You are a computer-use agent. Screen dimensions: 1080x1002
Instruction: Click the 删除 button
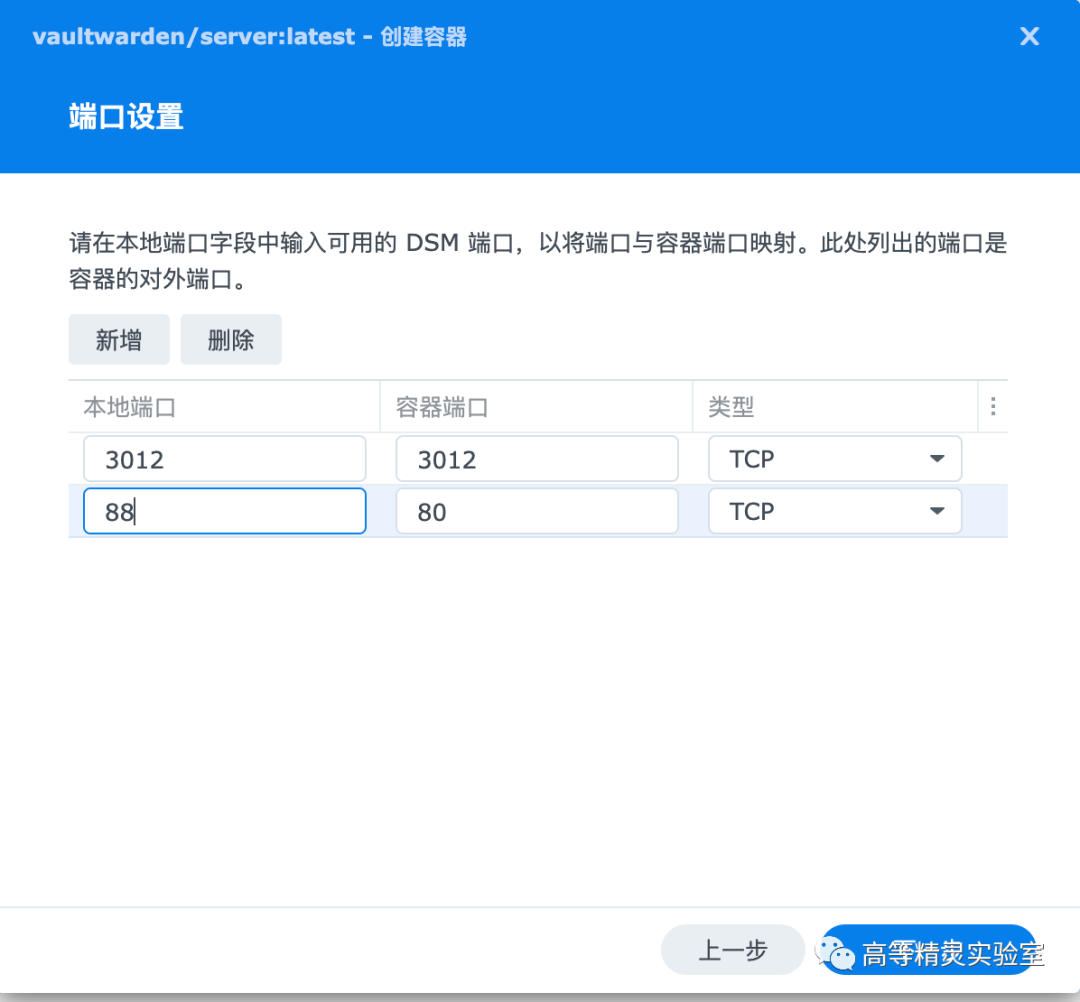pos(231,340)
